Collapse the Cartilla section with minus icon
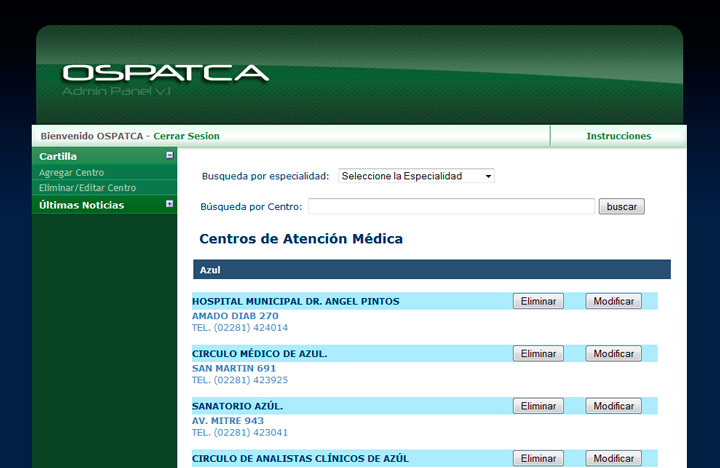 [169, 155]
